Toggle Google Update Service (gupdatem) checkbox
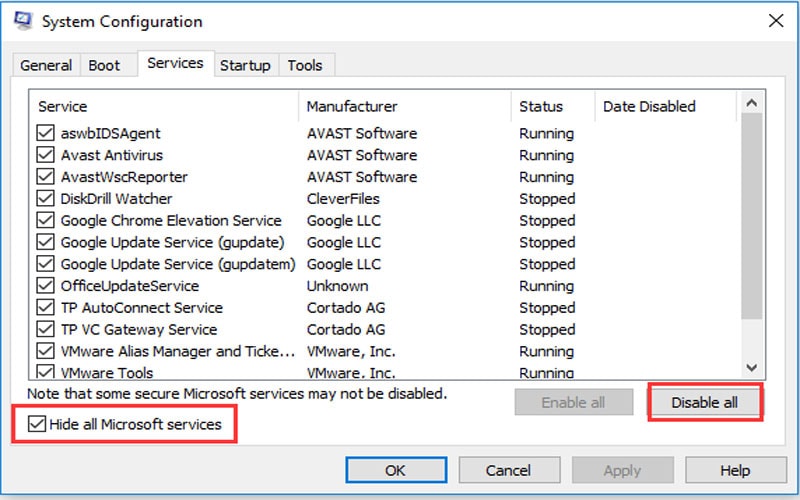800x500 pixels. [x=45, y=264]
